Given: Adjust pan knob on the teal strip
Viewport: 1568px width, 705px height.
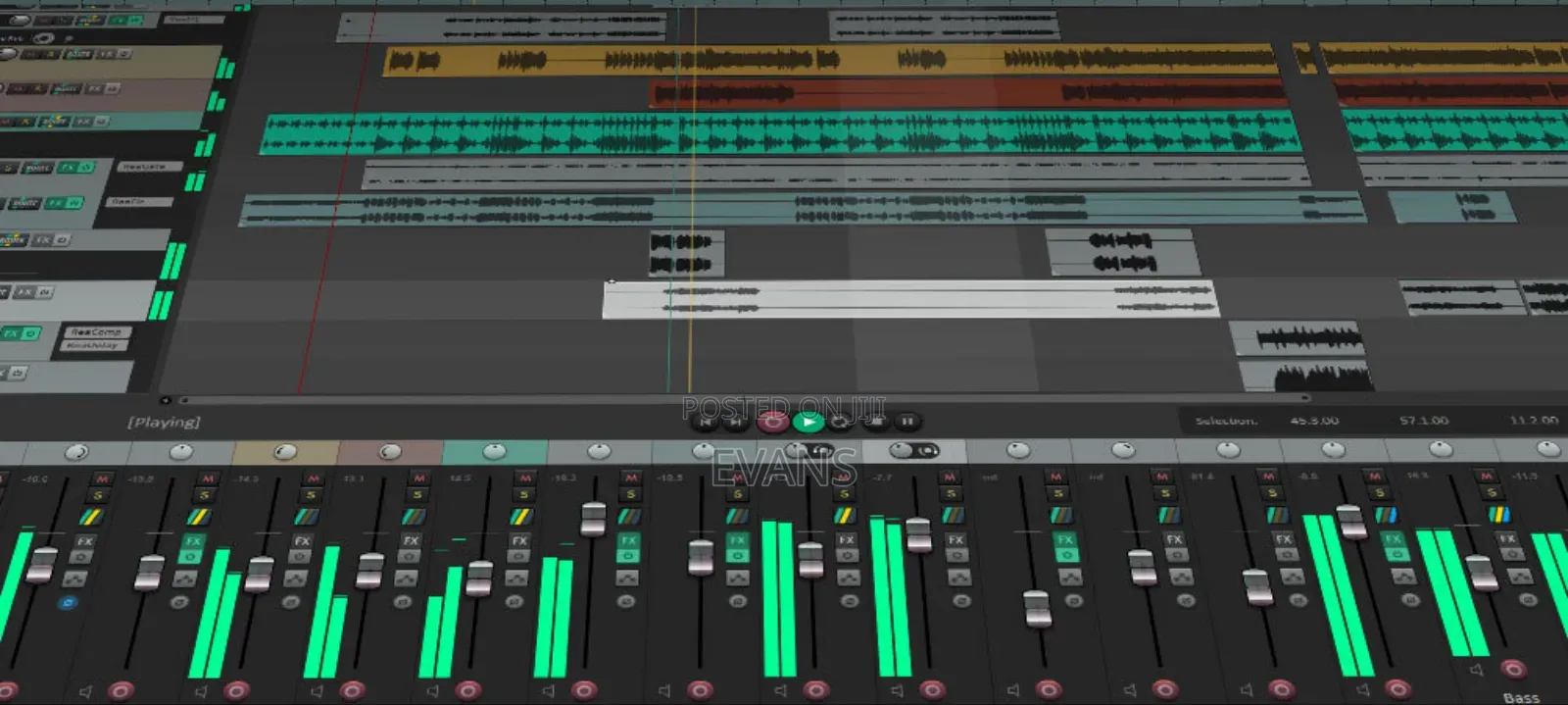Looking at the screenshot, I should pos(495,451).
